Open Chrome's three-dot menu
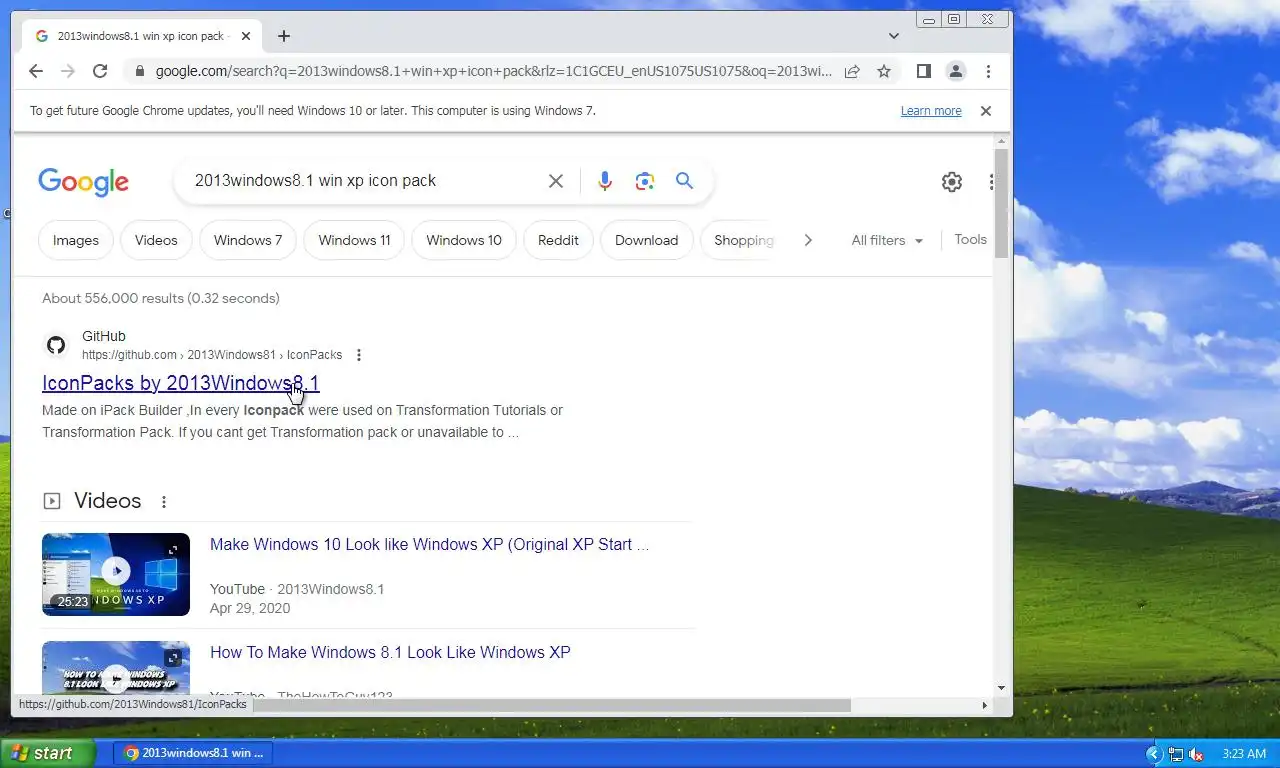Viewport: 1280px width, 768px height. pos(988,71)
